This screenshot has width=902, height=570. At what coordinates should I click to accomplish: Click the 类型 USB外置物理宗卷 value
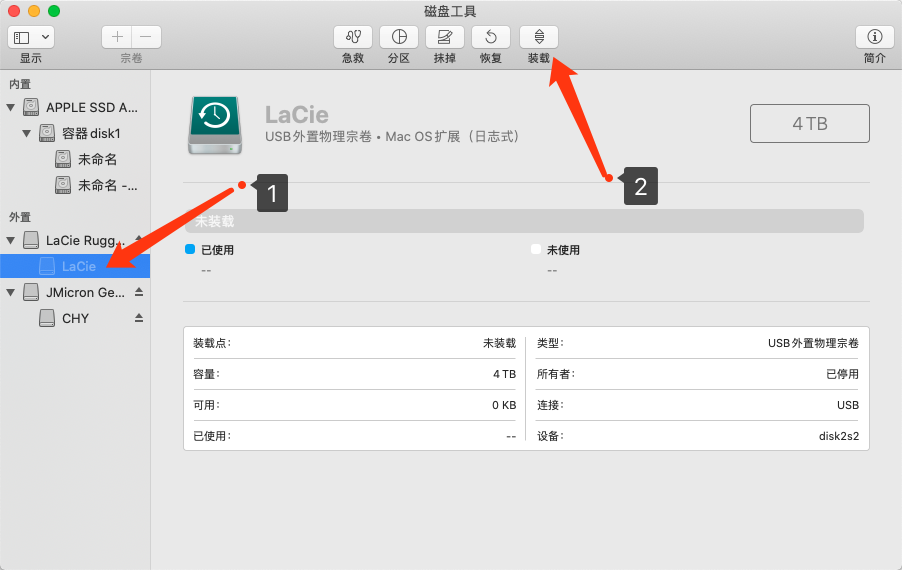pyautogui.click(x=813, y=343)
